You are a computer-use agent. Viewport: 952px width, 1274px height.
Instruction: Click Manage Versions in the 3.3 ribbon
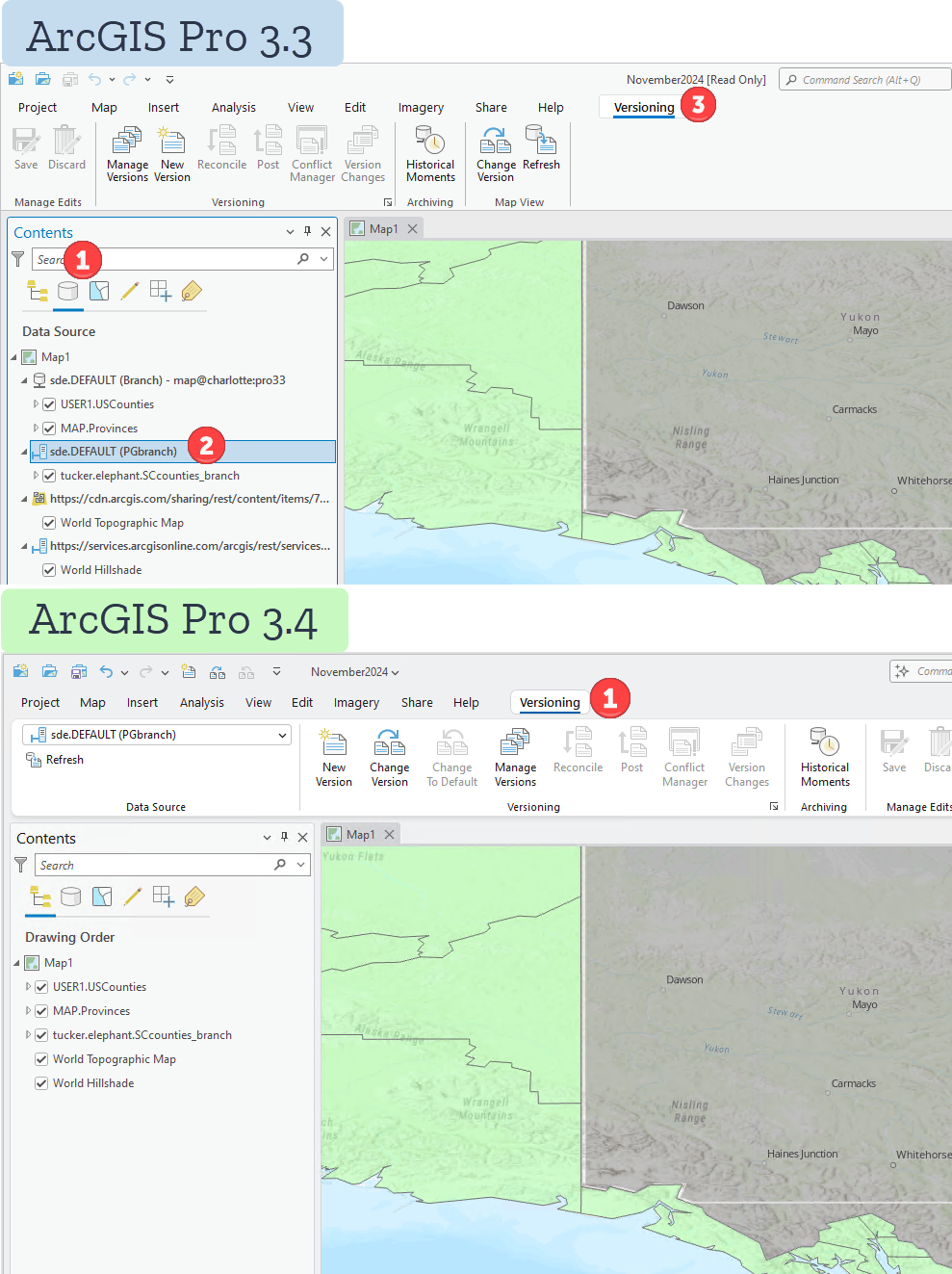(x=127, y=154)
